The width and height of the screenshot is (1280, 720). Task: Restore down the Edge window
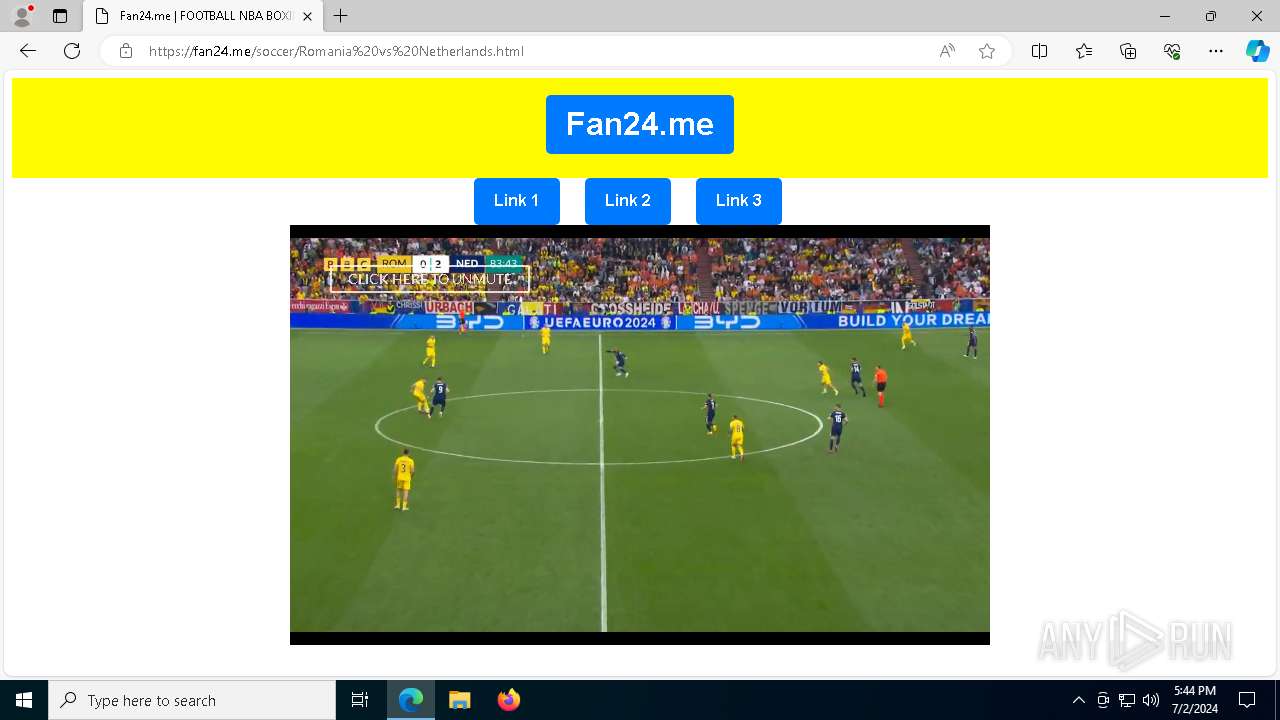pos(1210,16)
